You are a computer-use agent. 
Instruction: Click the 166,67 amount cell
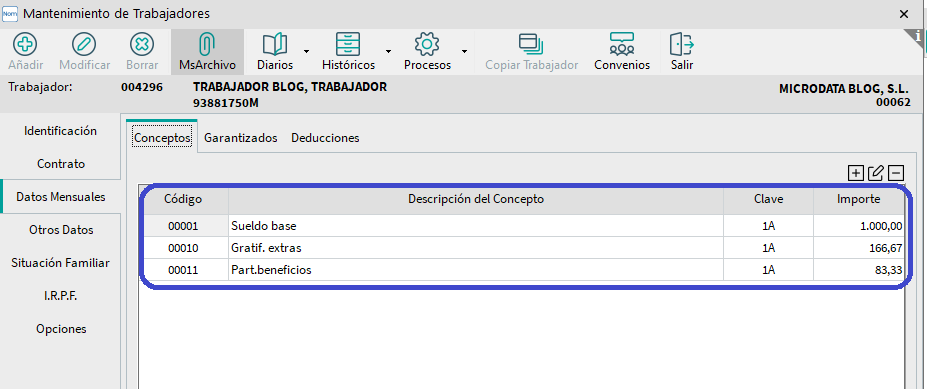click(x=859, y=248)
